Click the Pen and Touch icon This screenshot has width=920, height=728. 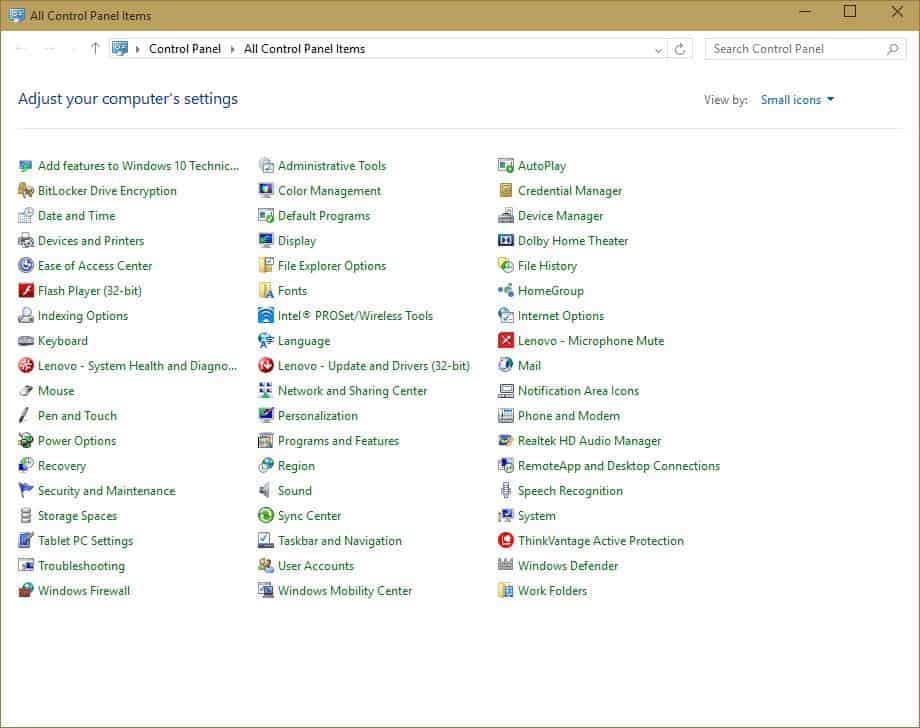24,416
